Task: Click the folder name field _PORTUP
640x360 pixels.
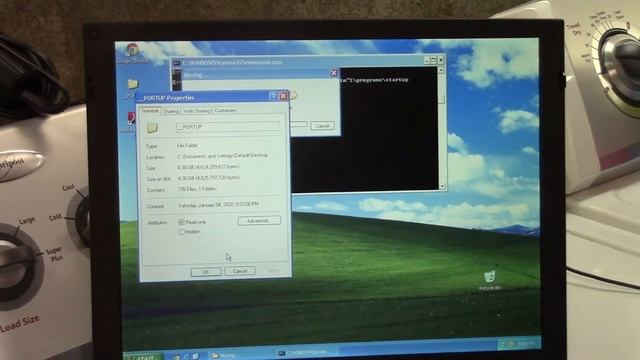Action: [228, 127]
